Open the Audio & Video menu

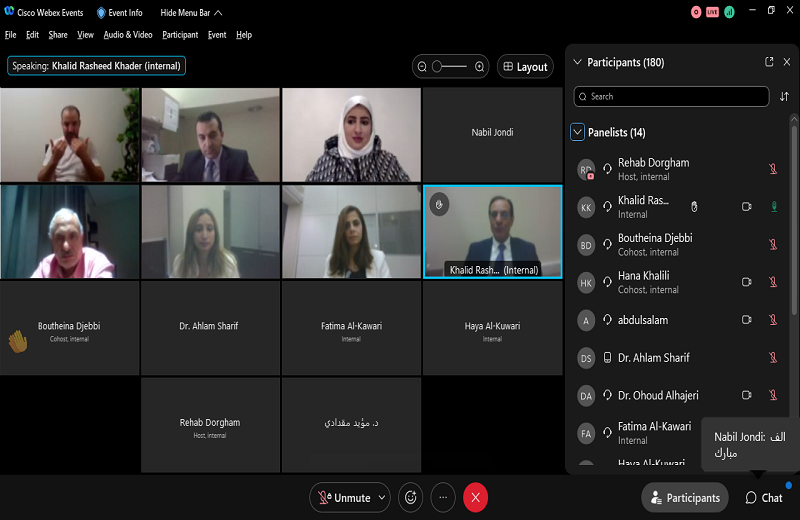(x=128, y=35)
